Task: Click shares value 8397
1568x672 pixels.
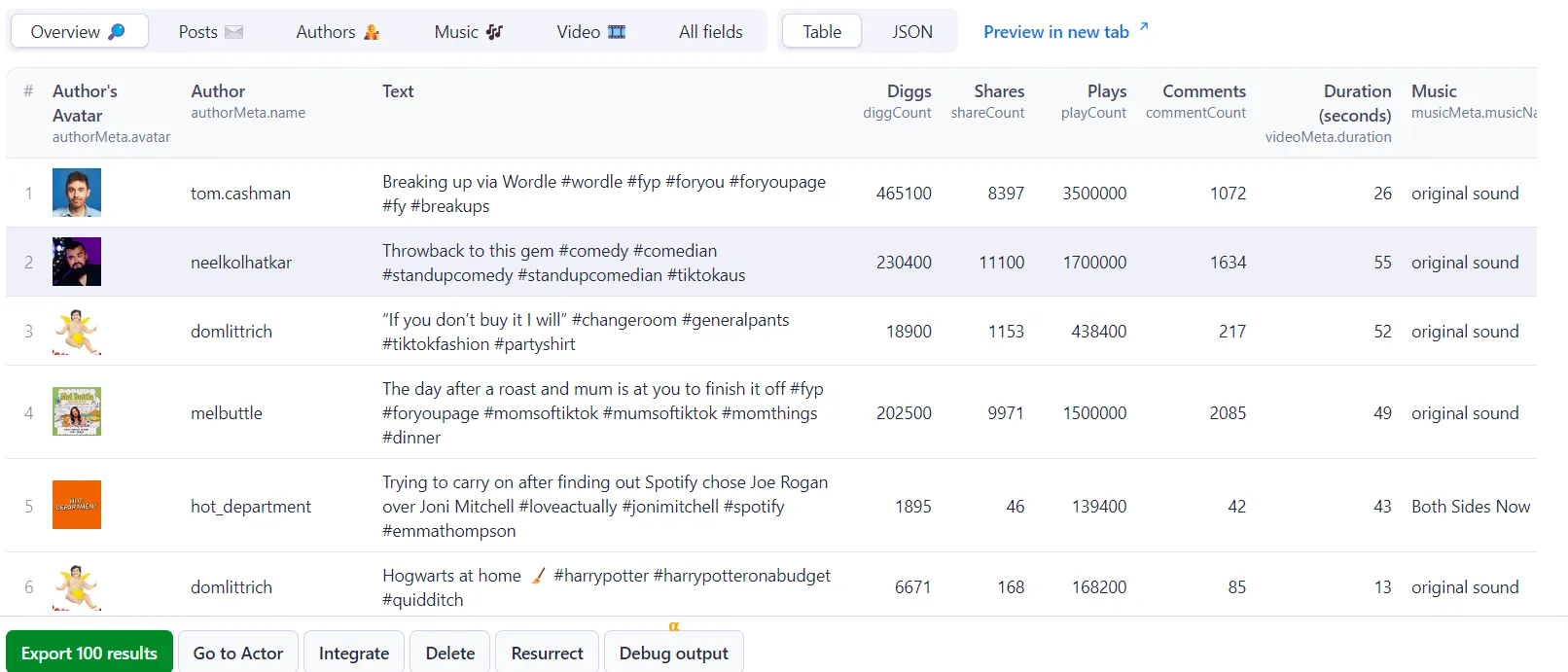Action: click(1006, 193)
